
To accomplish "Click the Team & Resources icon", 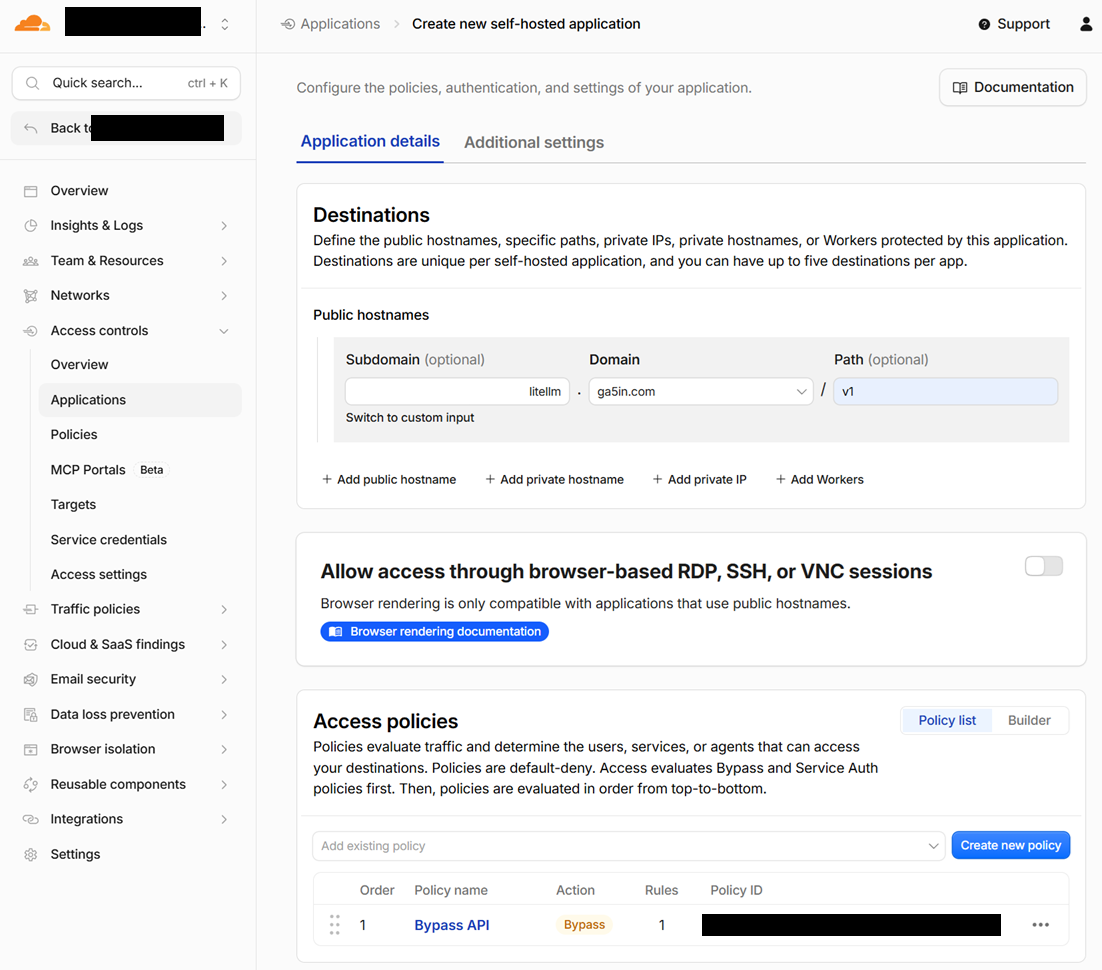I will click(30, 261).
